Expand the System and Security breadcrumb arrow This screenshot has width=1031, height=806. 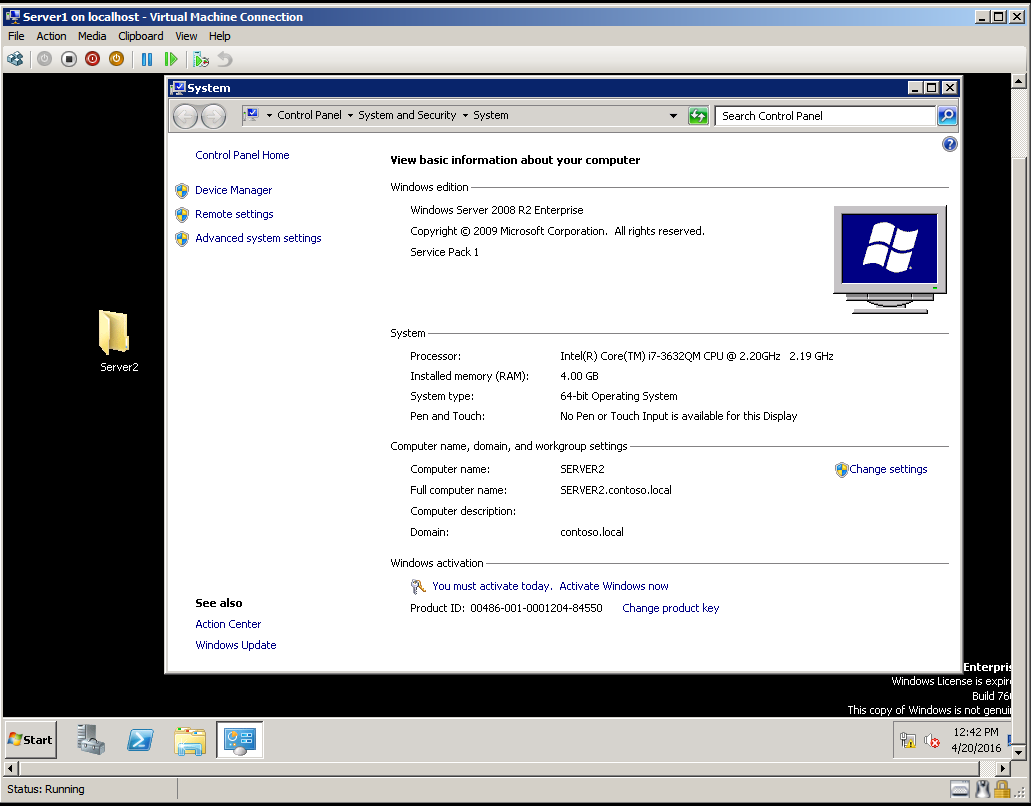click(465, 116)
